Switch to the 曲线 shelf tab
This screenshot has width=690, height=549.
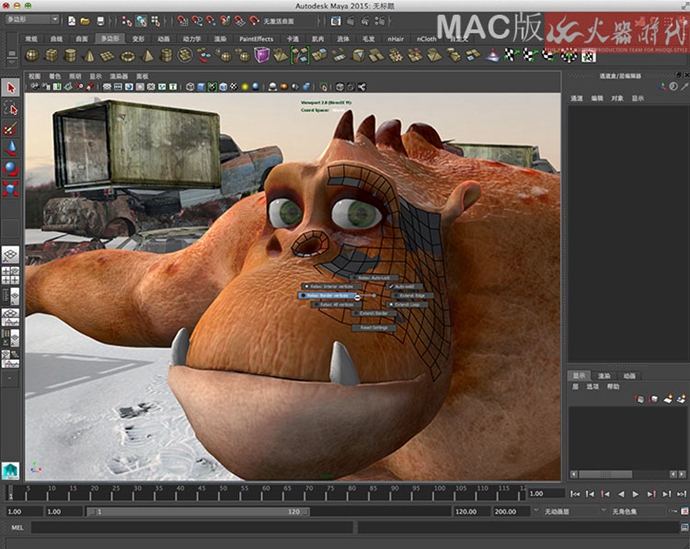point(56,39)
